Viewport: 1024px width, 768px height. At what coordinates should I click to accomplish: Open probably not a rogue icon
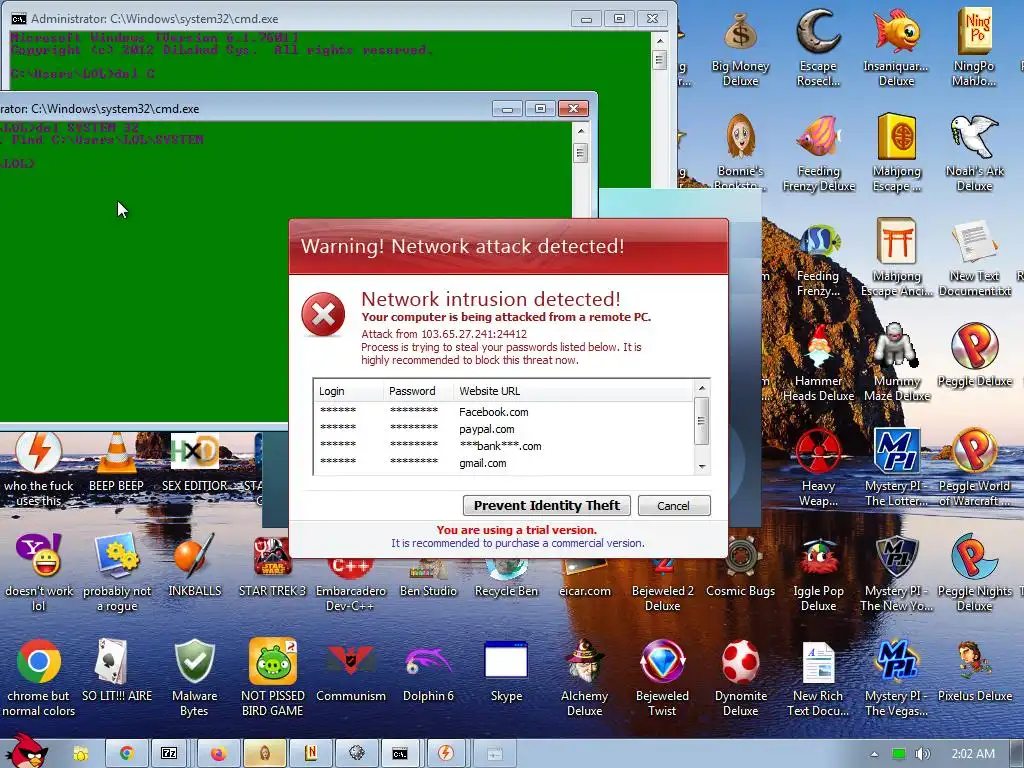click(117, 573)
